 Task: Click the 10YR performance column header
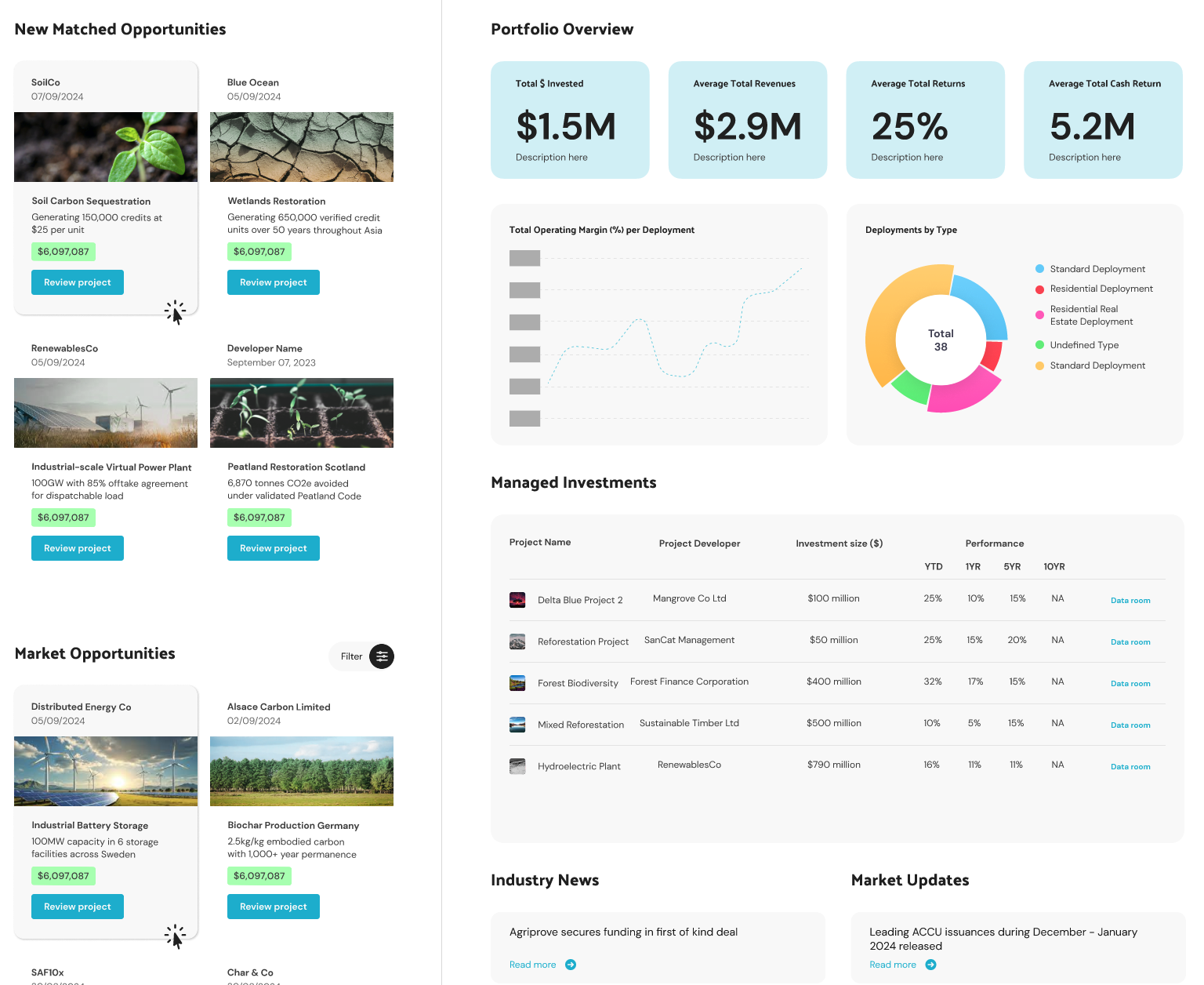pyautogui.click(x=1054, y=566)
